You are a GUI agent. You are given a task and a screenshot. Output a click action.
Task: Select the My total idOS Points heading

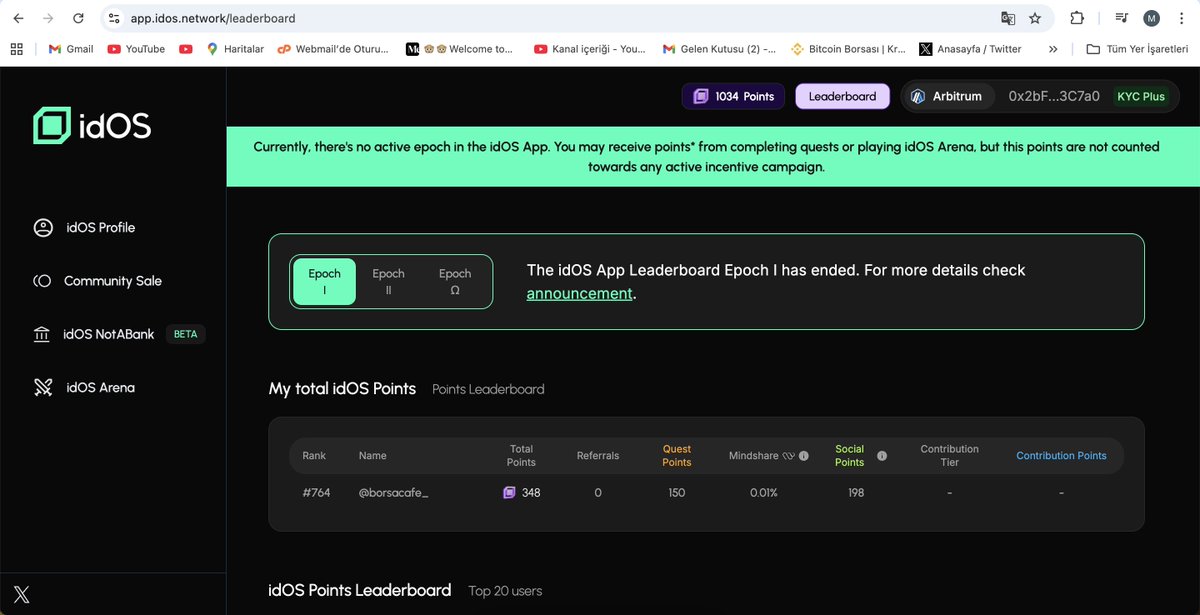tap(342, 388)
